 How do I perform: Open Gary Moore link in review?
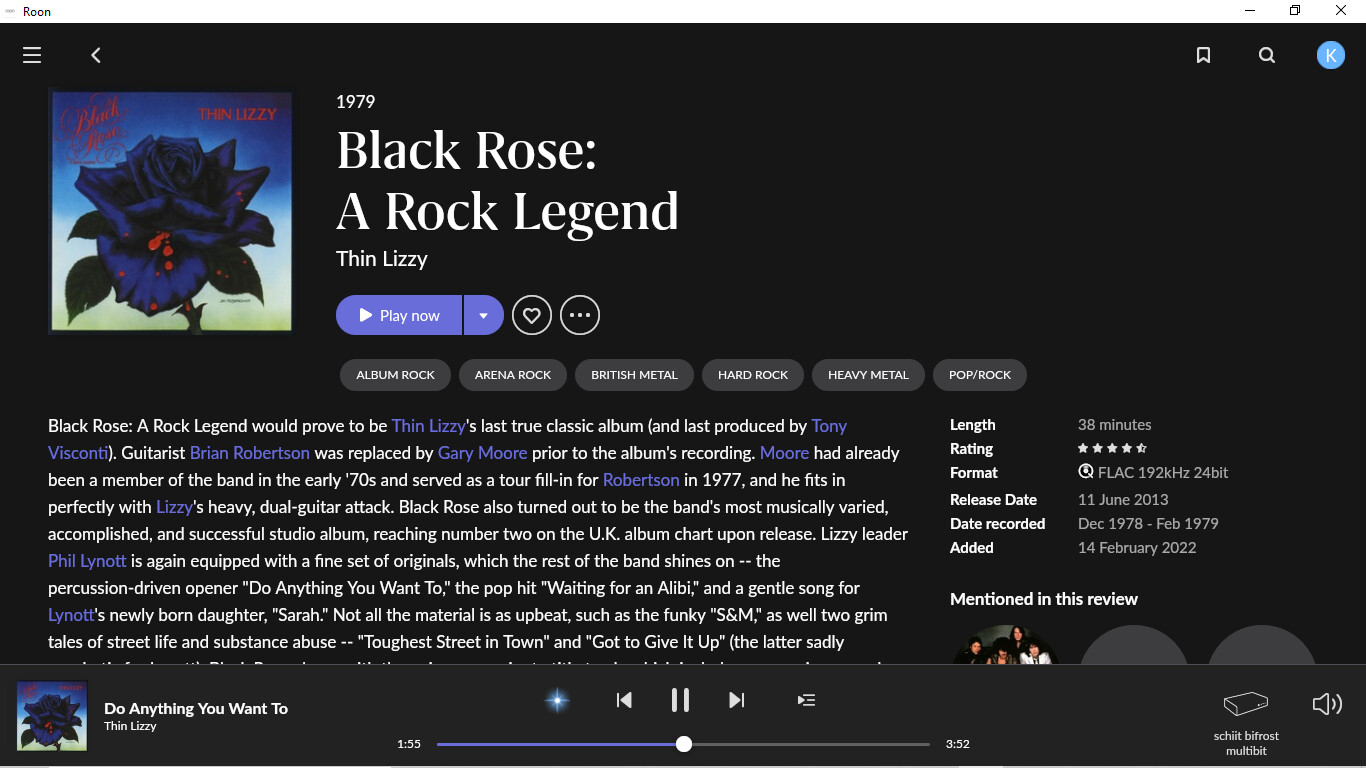[482, 453]
